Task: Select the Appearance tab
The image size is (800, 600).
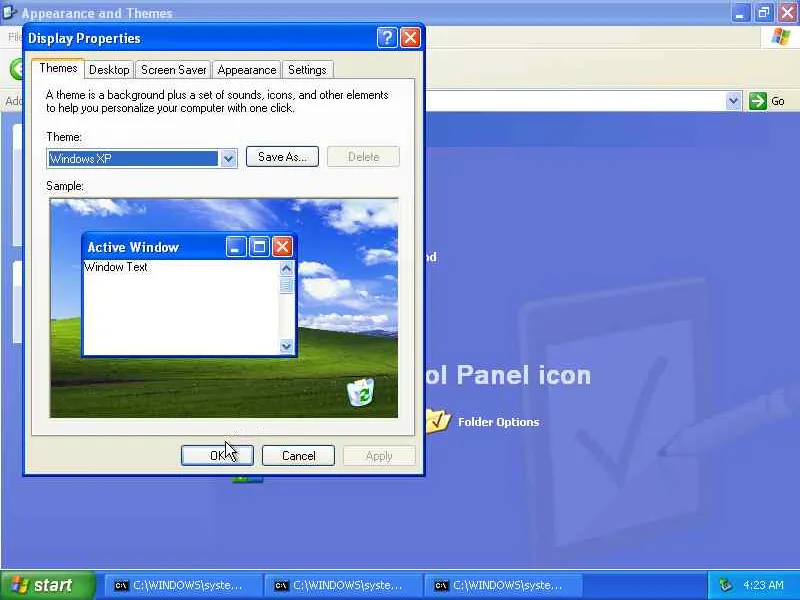Action: [247, 70]
